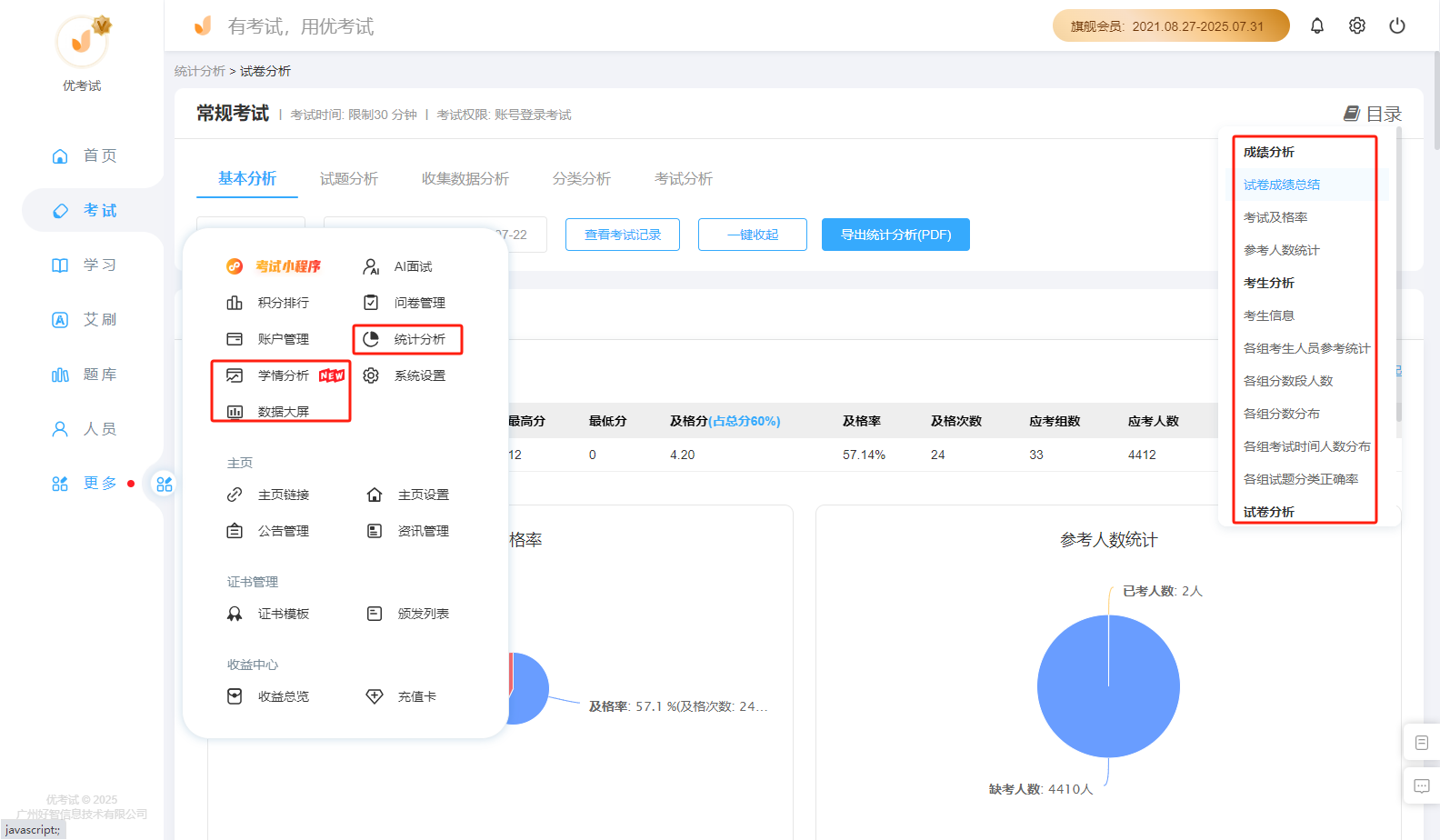The height and width of the screenshot is (840, 1440).
Task: Switch to 基本分析 tab
Action: (247, 178)
